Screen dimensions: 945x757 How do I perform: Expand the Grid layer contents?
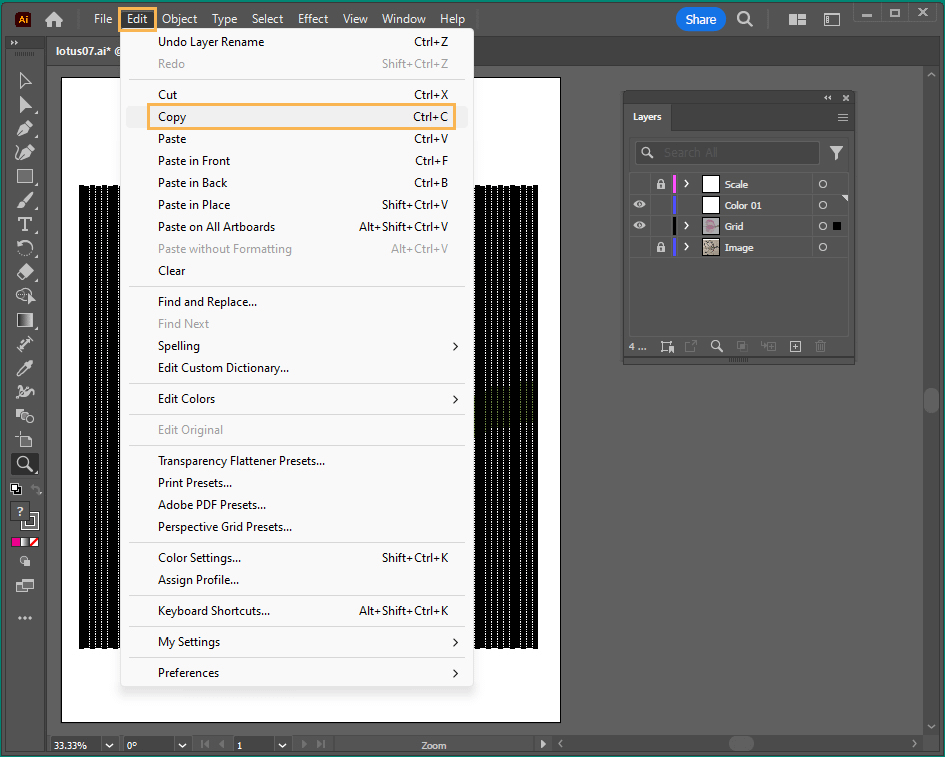687,226
